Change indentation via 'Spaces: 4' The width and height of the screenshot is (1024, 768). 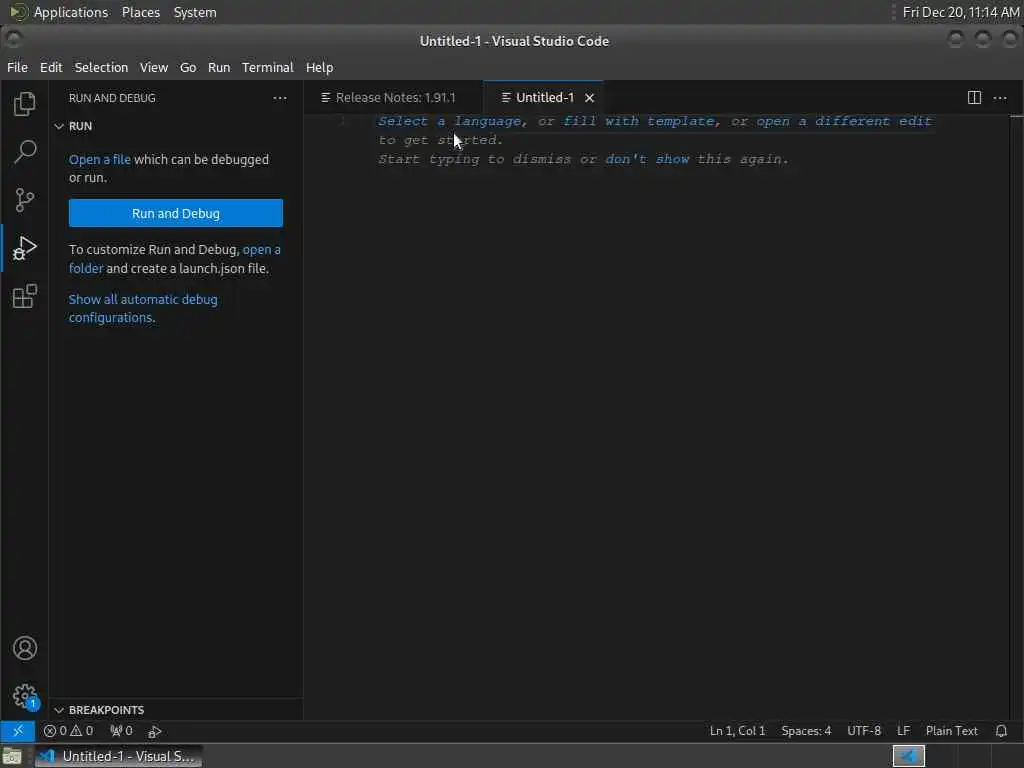coord(806,731)
